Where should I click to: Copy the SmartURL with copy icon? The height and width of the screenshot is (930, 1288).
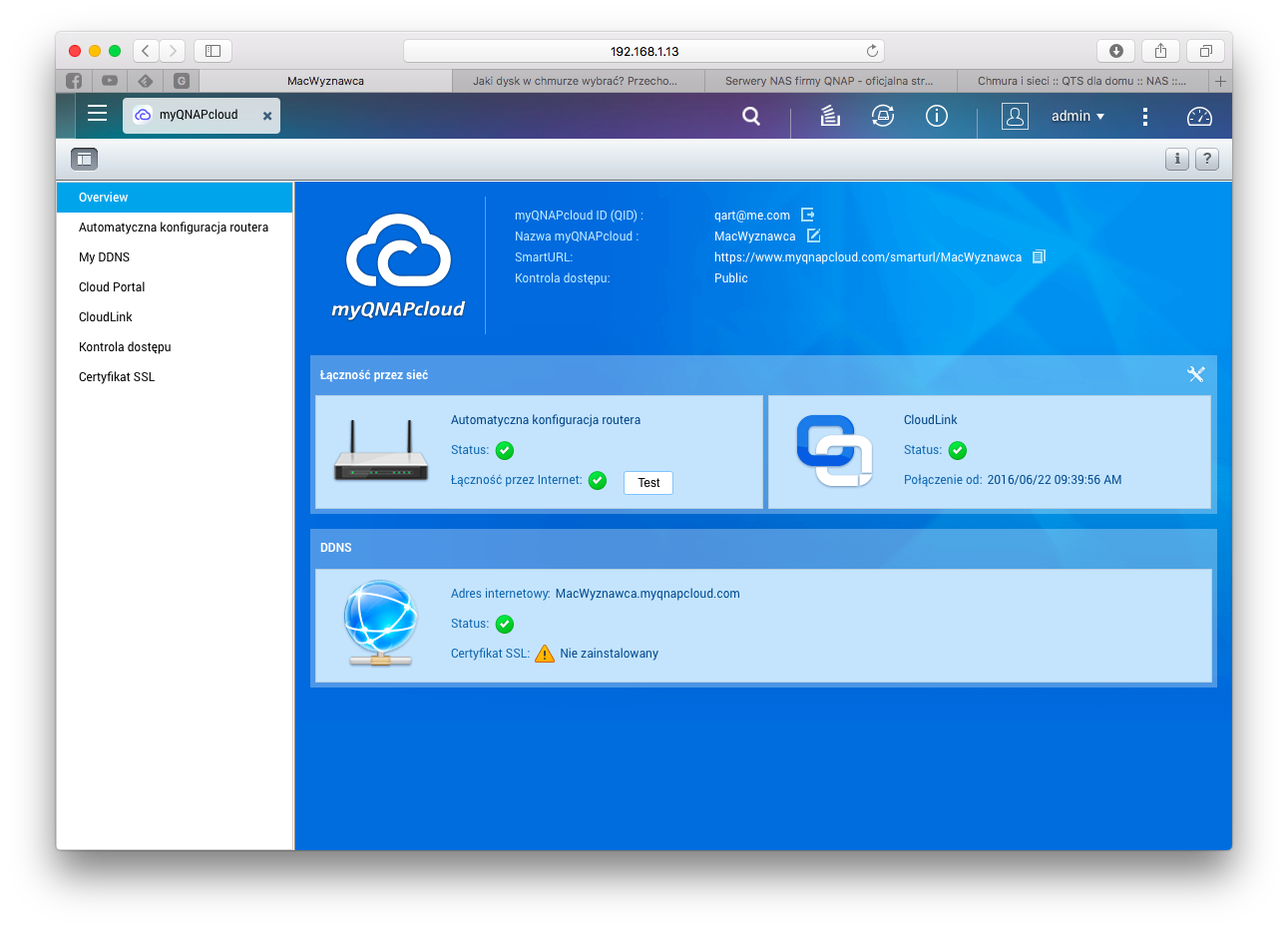click(1039, 257)
